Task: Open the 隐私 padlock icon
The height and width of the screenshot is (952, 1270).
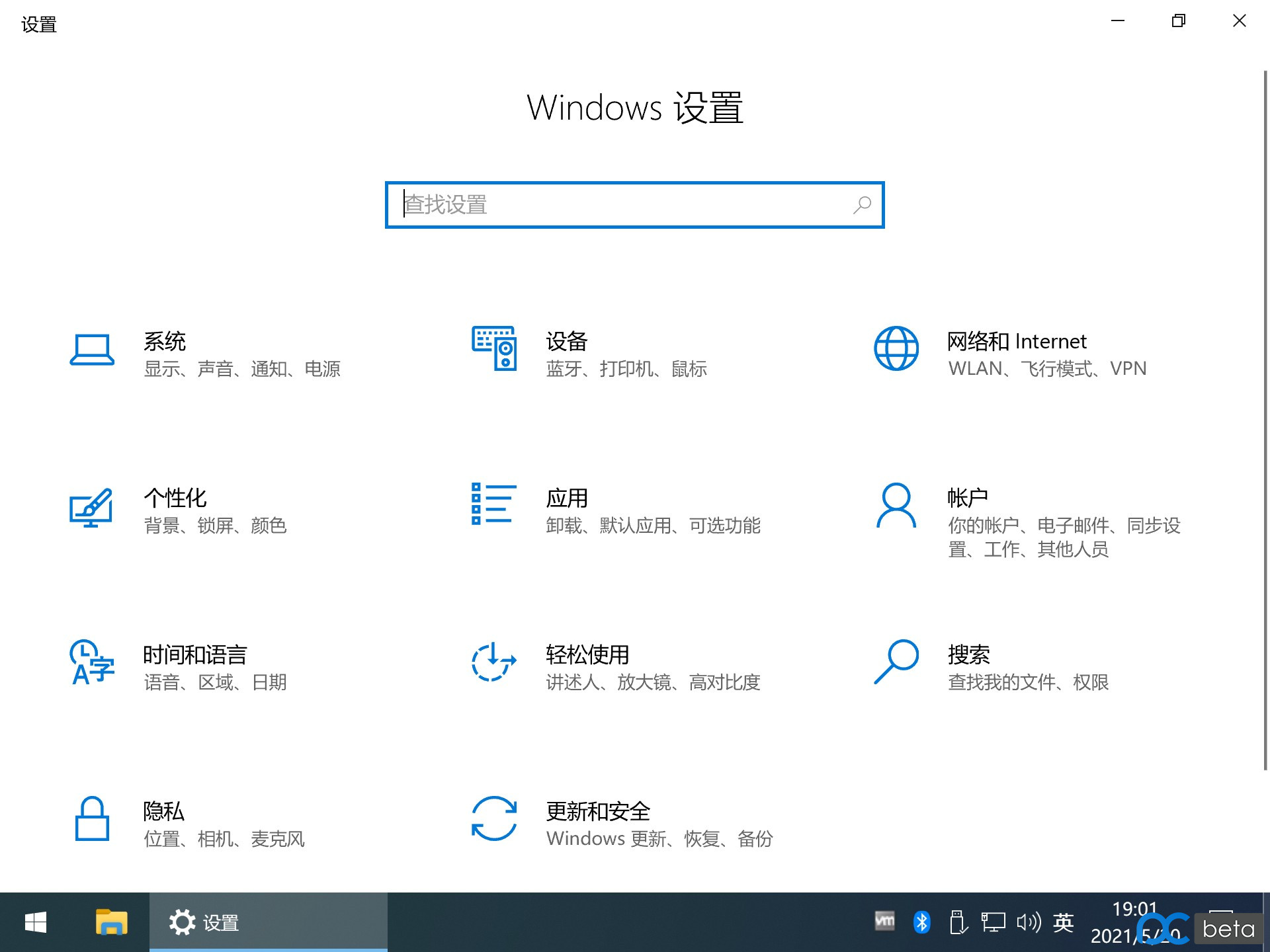Action: (x=92, y=818)
